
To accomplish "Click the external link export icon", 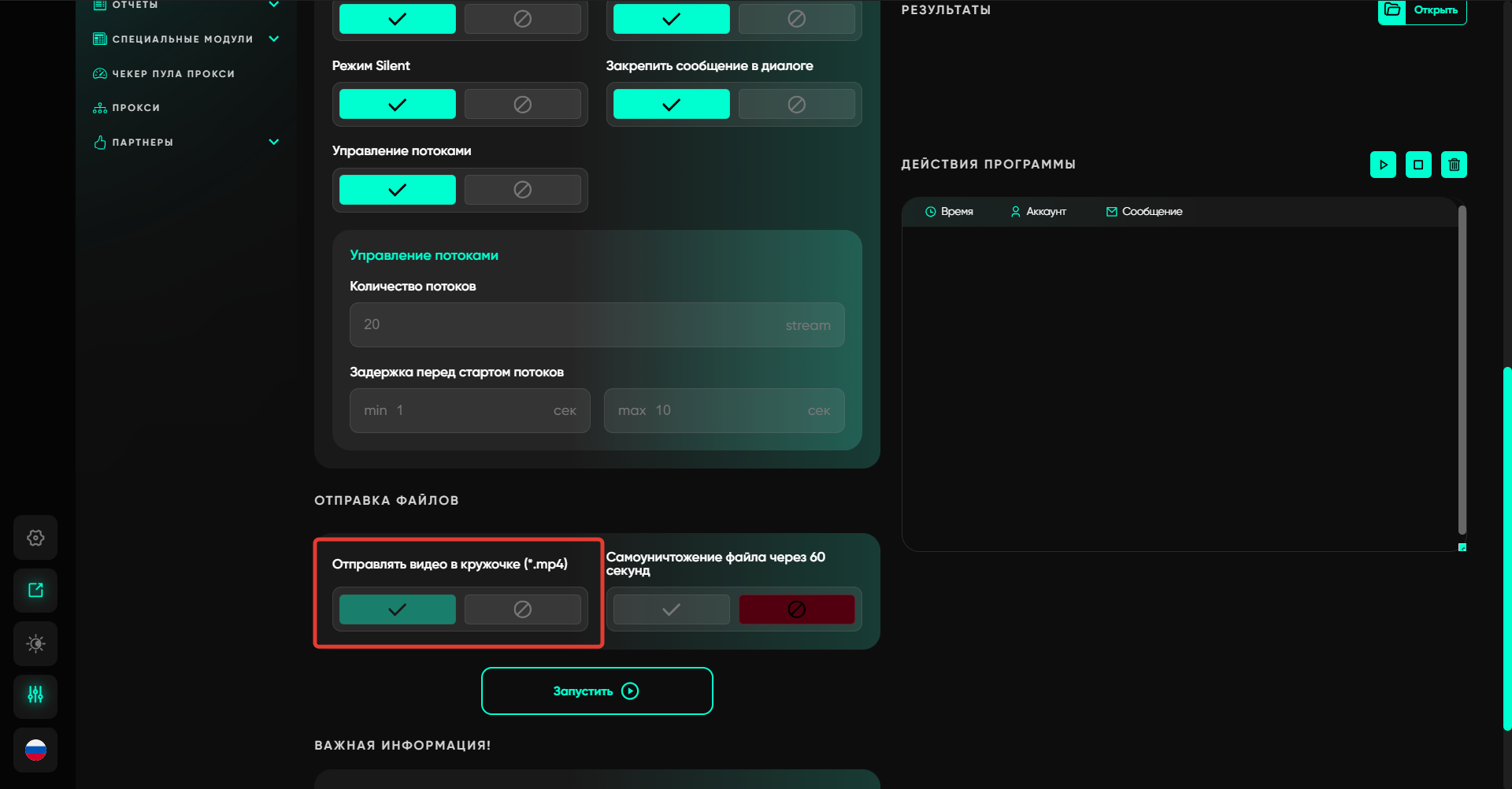I will coord(35,591).
